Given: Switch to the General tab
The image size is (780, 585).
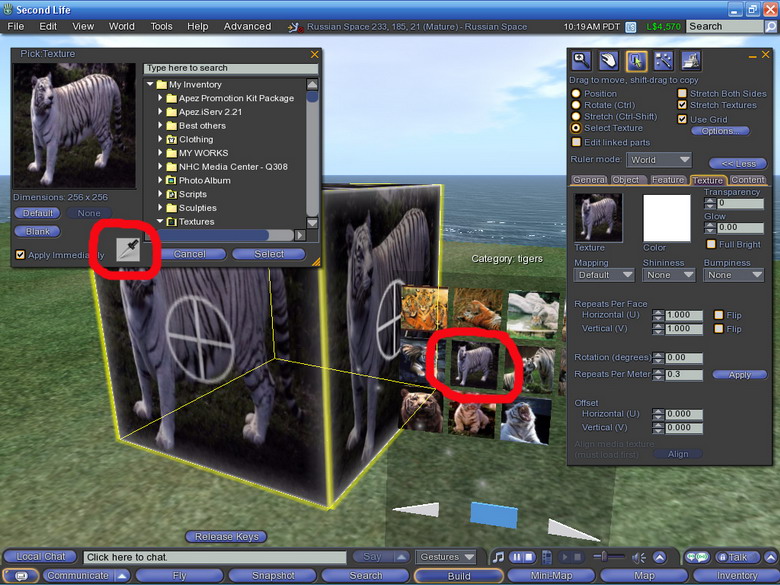Looking at the screenshot, I should click(x=589, y=180).
